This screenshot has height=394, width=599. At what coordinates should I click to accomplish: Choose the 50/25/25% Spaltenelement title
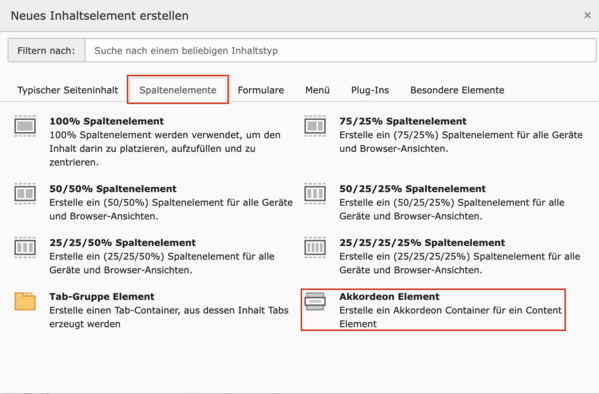(x=413, y=189)
